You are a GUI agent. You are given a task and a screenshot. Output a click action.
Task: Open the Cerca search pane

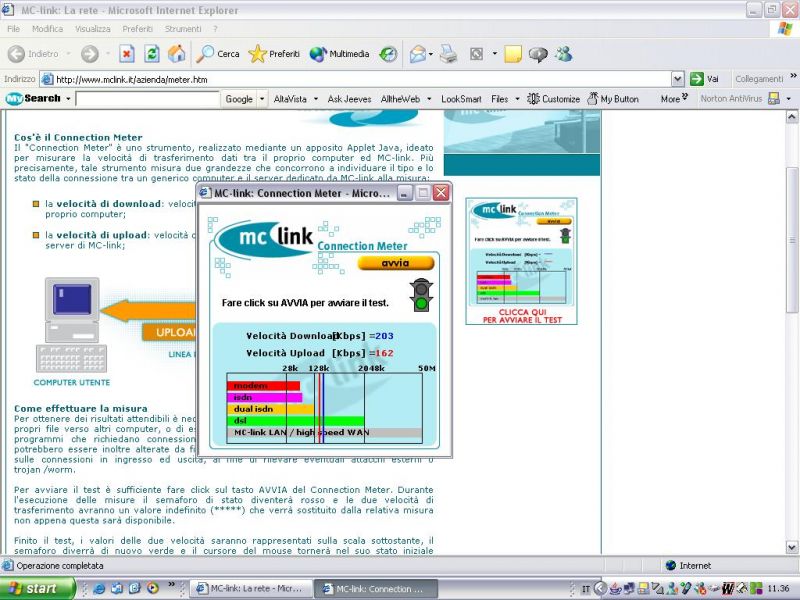[x=218, y=54]
